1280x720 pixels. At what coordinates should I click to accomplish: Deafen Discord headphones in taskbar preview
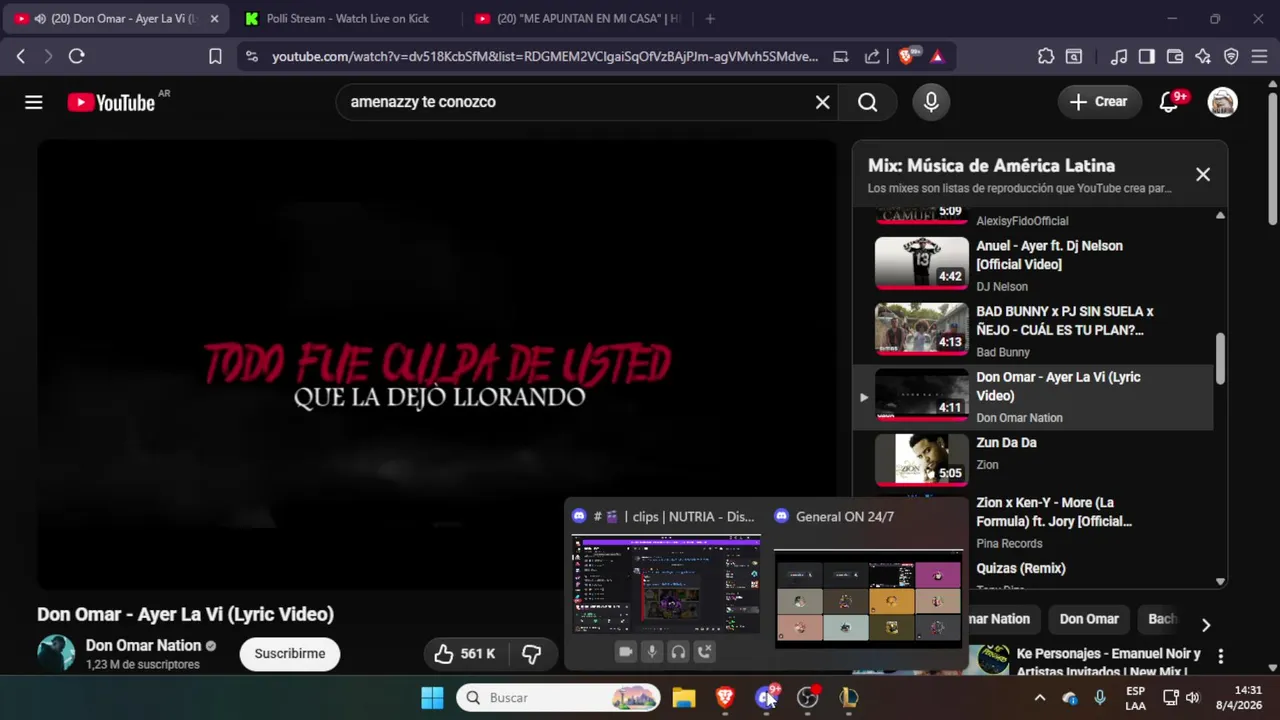[678, 652]
